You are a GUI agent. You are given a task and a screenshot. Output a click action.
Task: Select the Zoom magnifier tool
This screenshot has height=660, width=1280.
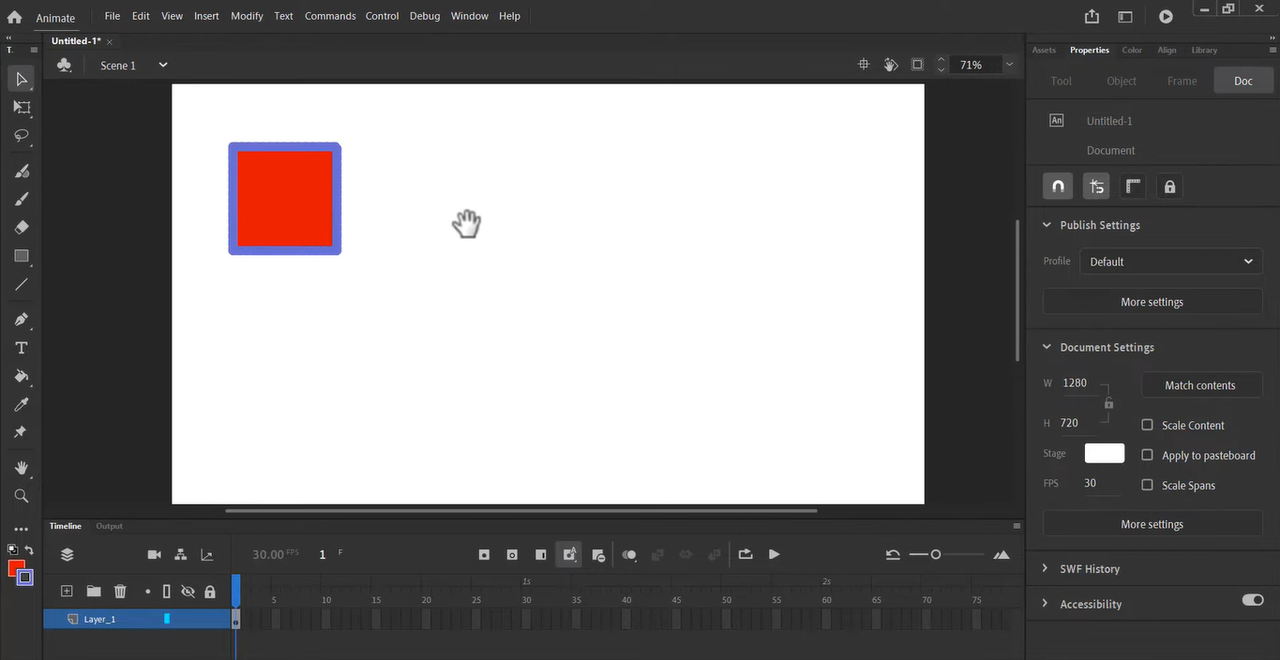[21, 496]
